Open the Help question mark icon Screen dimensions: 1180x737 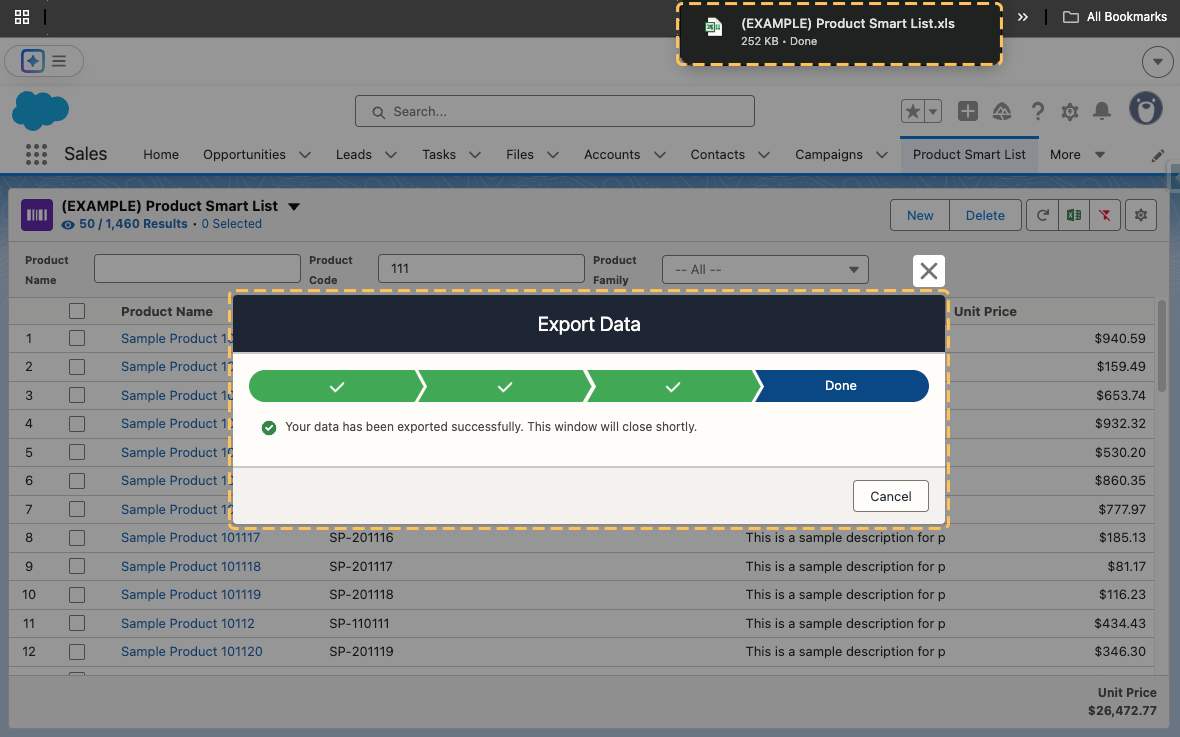1038,111
